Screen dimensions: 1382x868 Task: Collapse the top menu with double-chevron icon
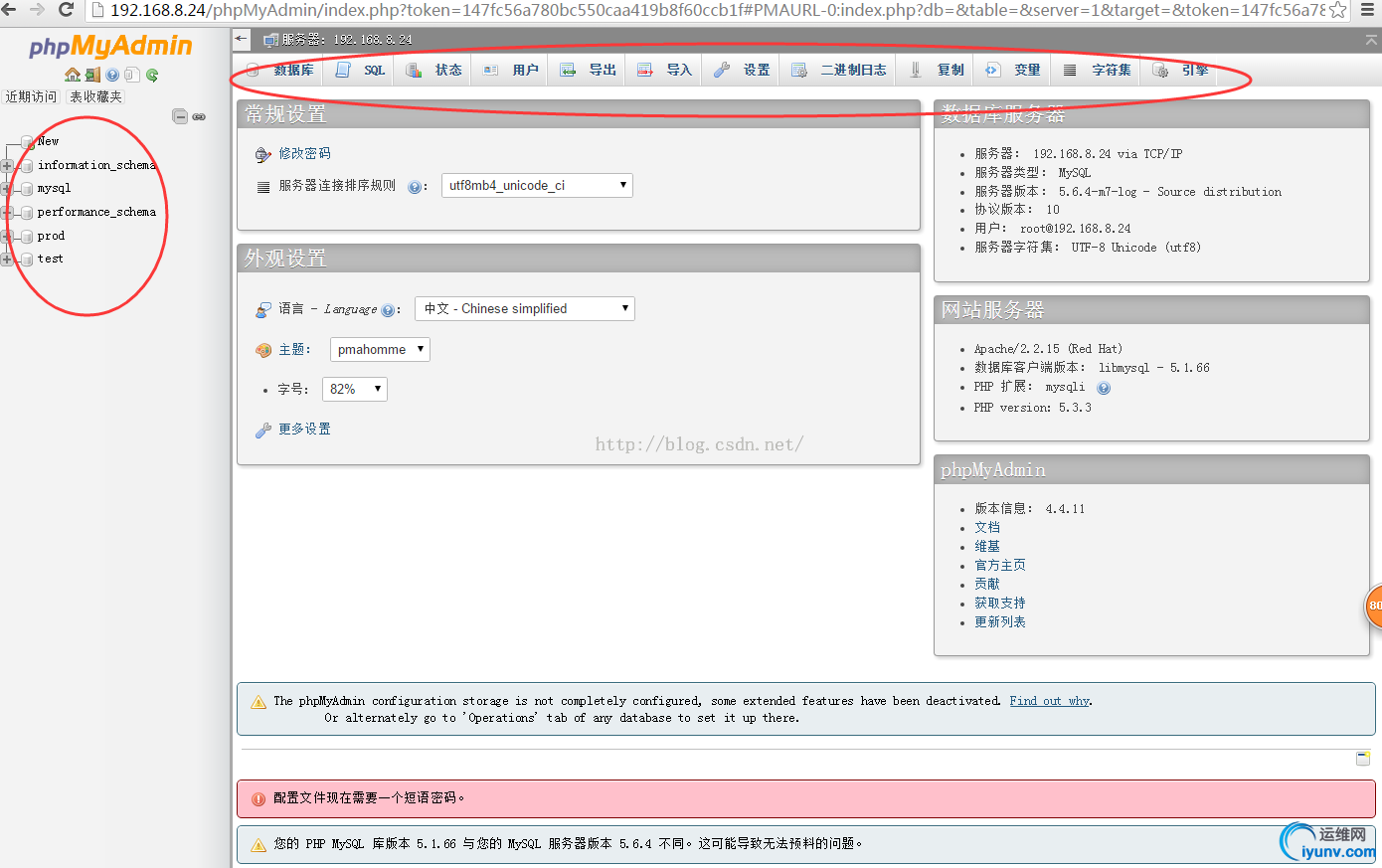(1371, 40)
